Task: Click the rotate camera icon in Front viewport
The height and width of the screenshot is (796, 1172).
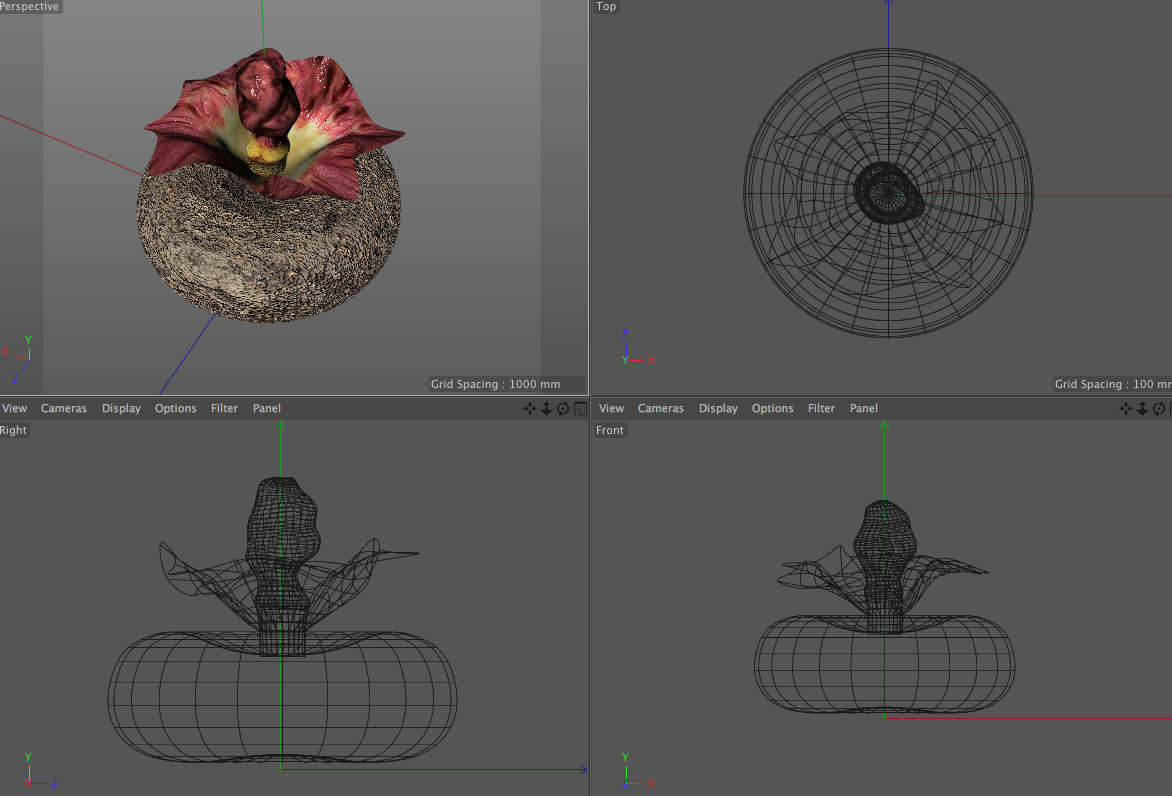Action: (1159, 408)
